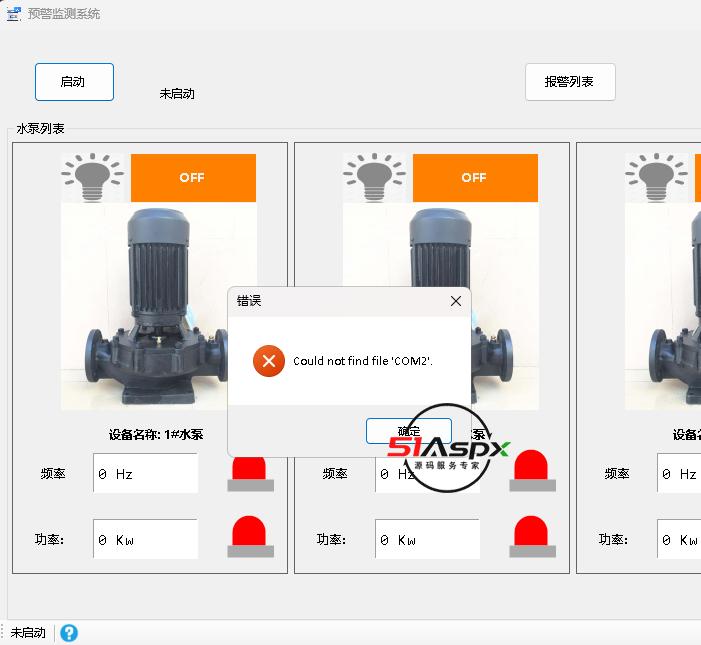This screenshot has height=645, width=701.
Task: Click the red frequency alarm light of pump 1
Action: (x=250, y=475)
